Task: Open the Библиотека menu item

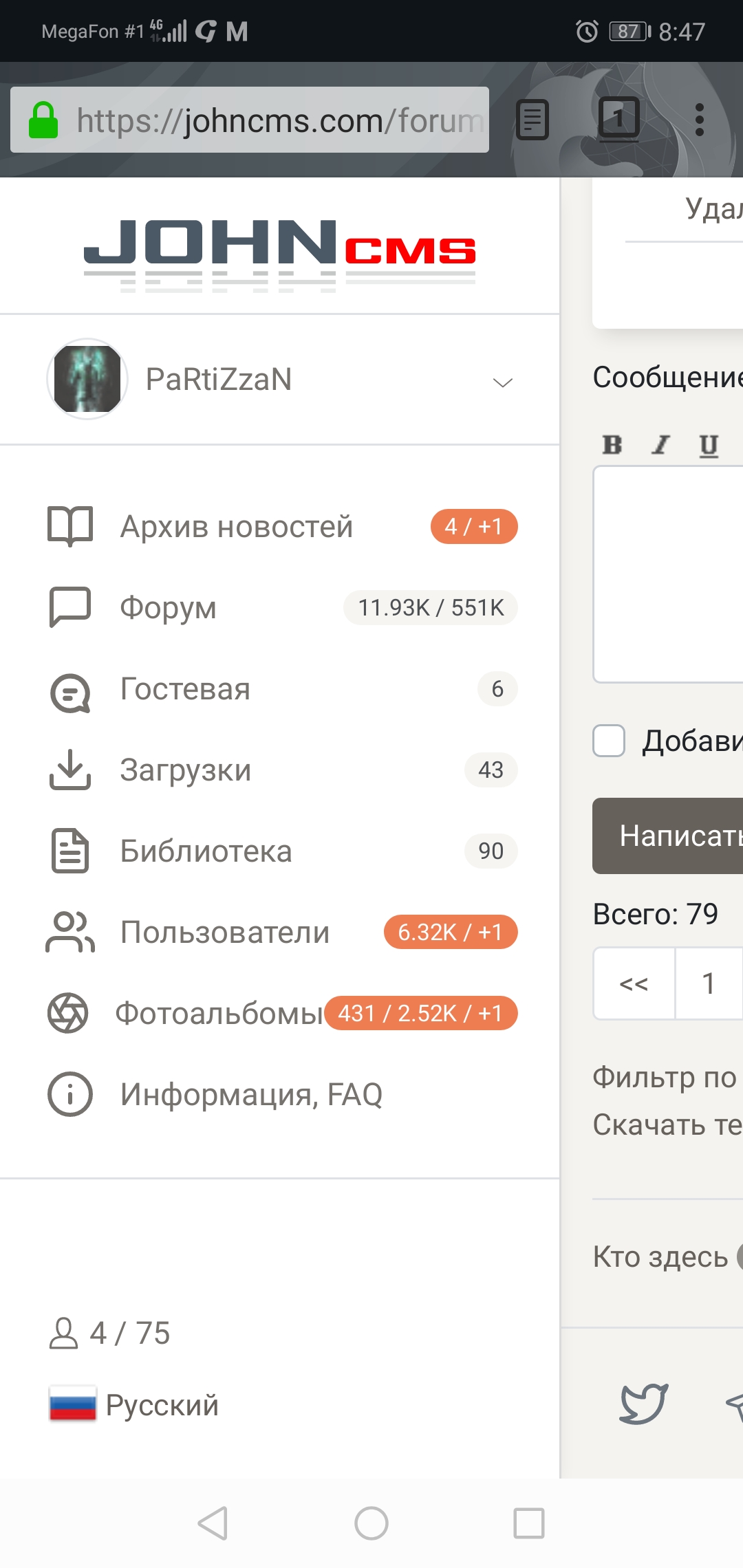Action: tap(206, 851)
